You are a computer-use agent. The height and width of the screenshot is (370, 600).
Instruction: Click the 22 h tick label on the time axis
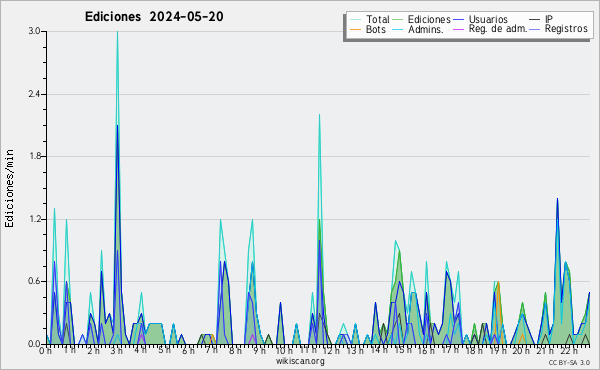tap(569, 350)
